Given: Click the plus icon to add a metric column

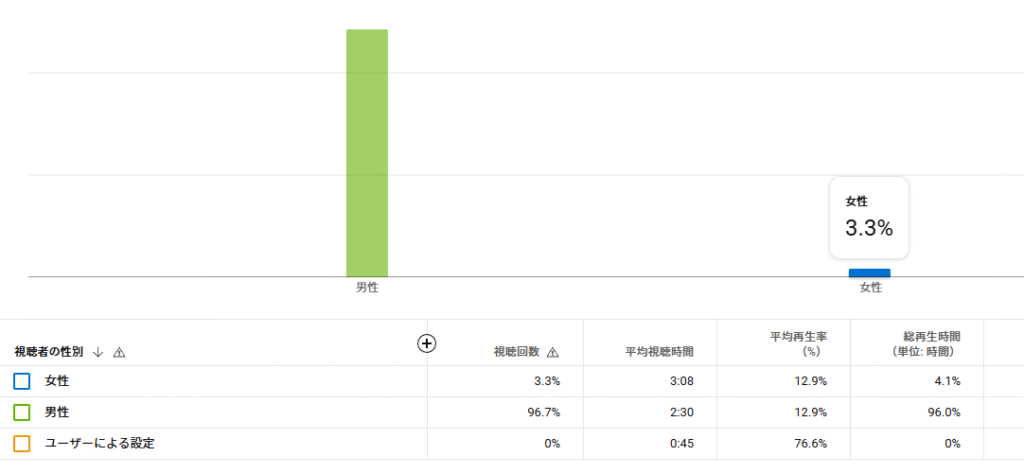Looking at the screenshot, I should [x=426, y=343].
